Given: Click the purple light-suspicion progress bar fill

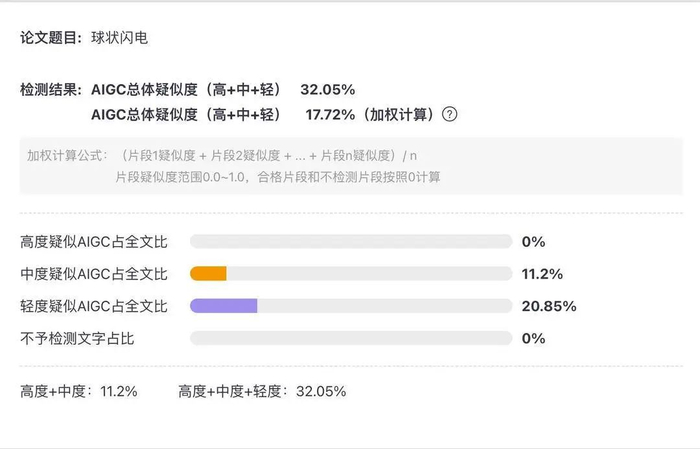Looking at the screenshot, I should [224, 306].
